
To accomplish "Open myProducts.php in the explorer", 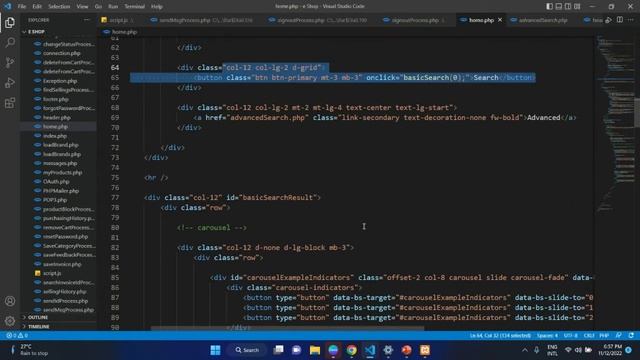I will (62, 173).
